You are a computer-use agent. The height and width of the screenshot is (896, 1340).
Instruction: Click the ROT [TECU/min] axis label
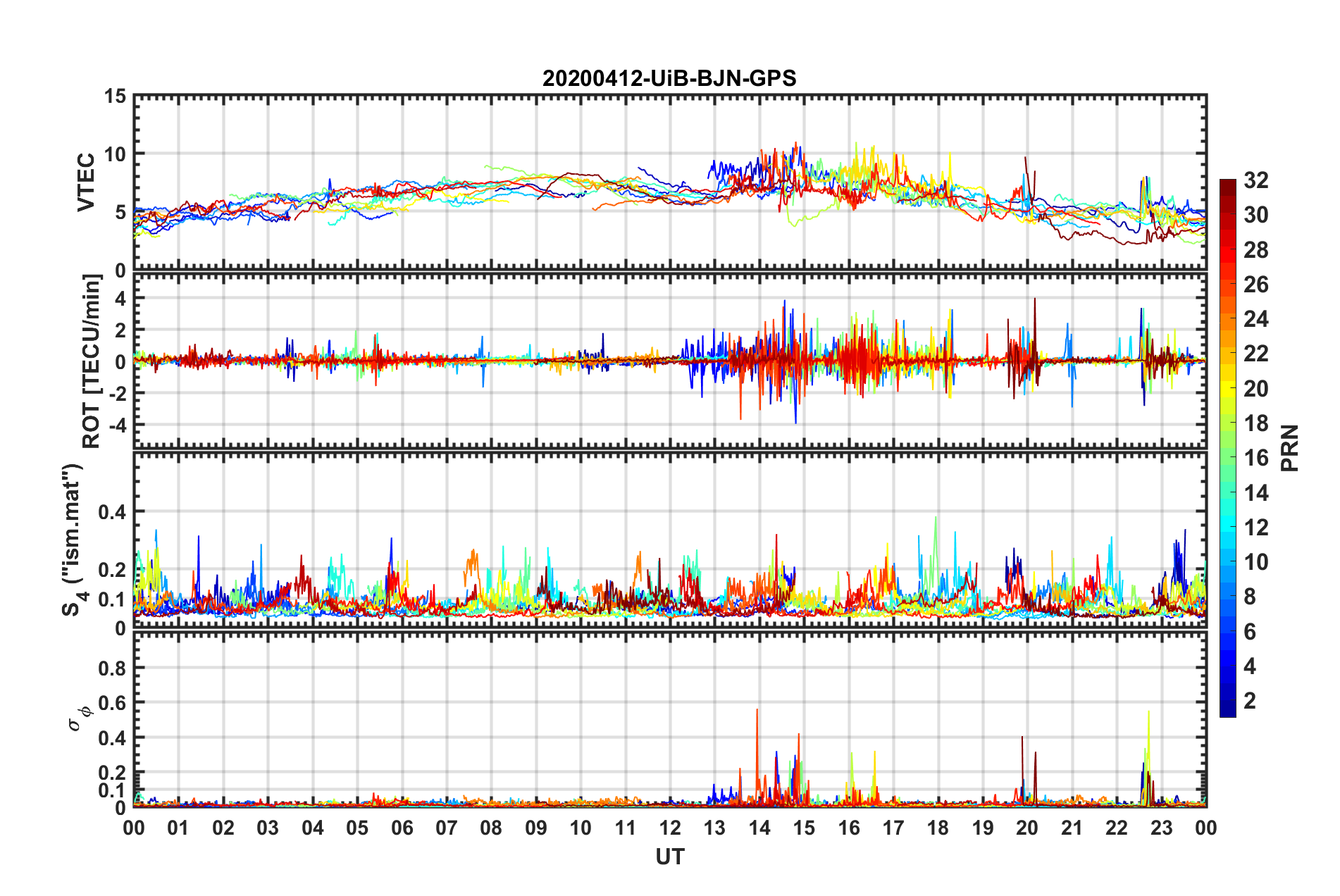tap(92, 361)
